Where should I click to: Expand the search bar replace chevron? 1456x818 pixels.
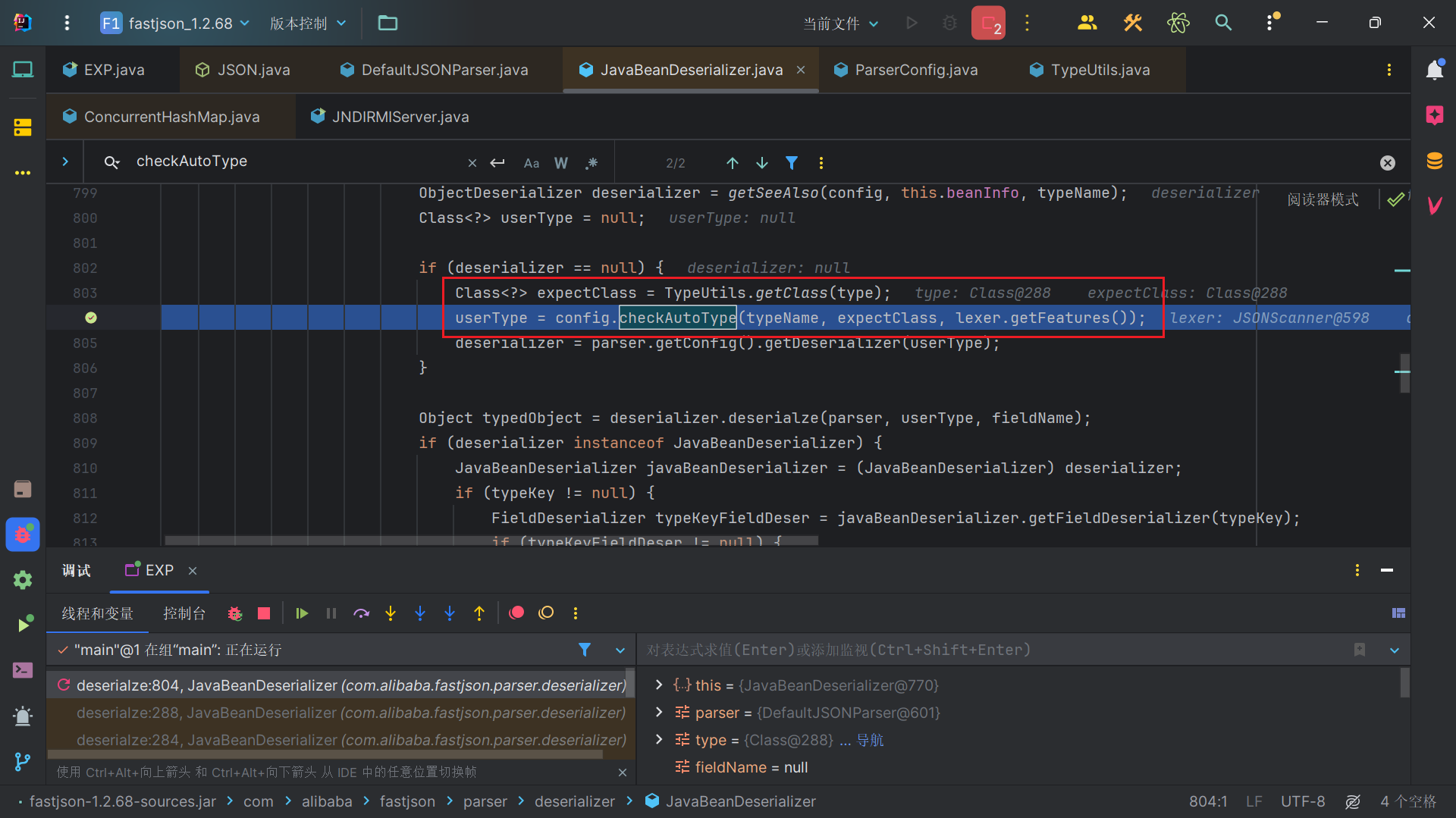pyautogui.click(x=65, y=161)
